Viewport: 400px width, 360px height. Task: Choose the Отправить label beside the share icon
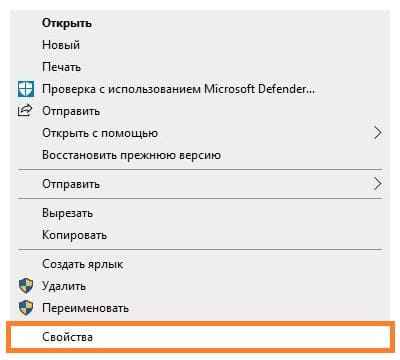71,111
